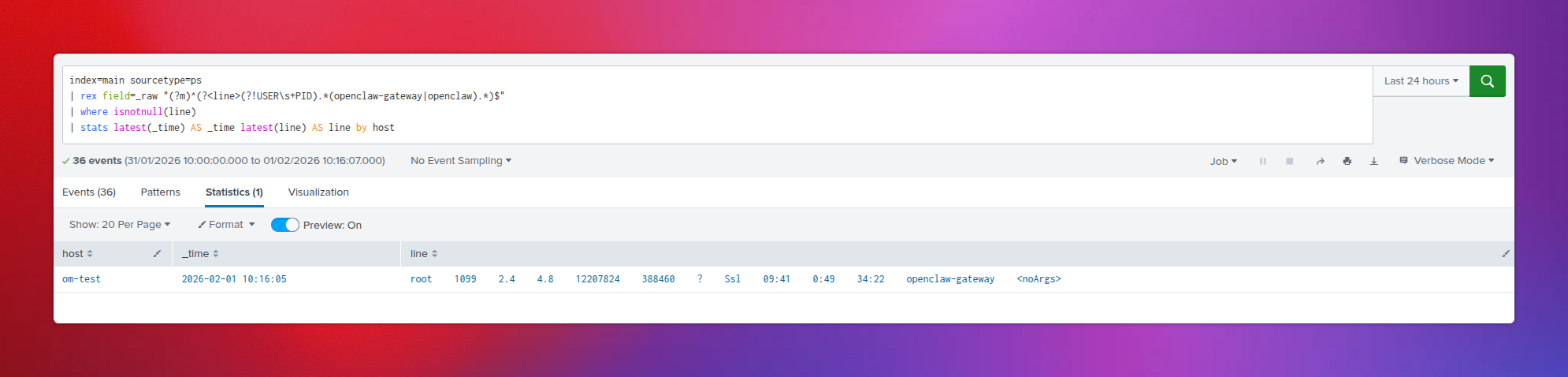The image size is (1568, 377).
Task: Sort by the _time column header
Action: (200, 254)
